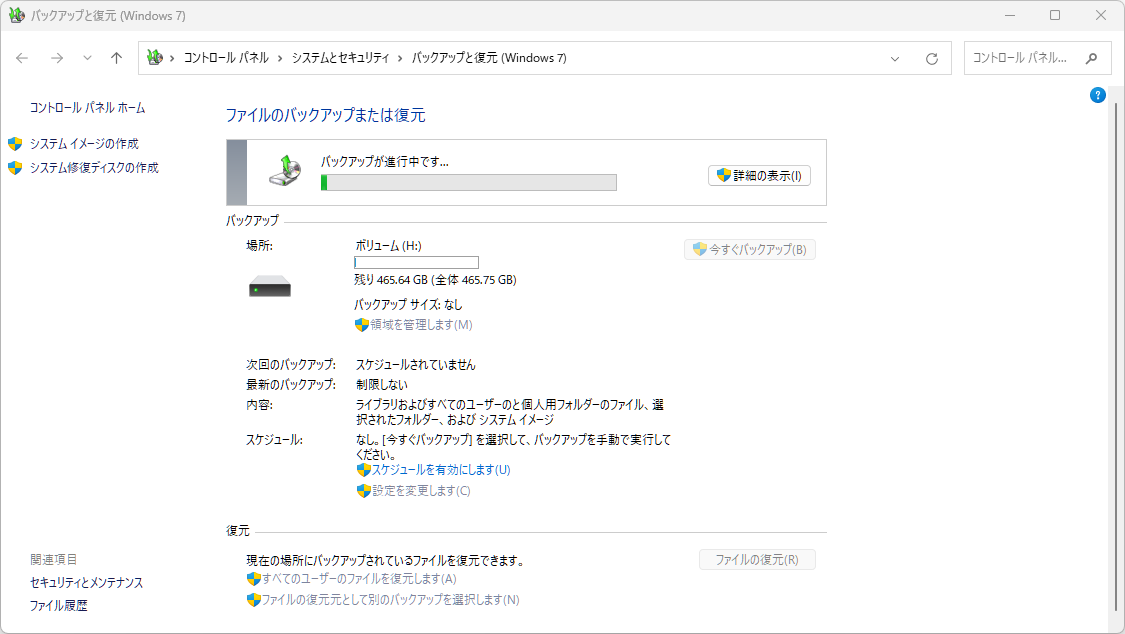Open システム修復ディスクの作成
The image size is (1125, 634).
pos(94,168)
